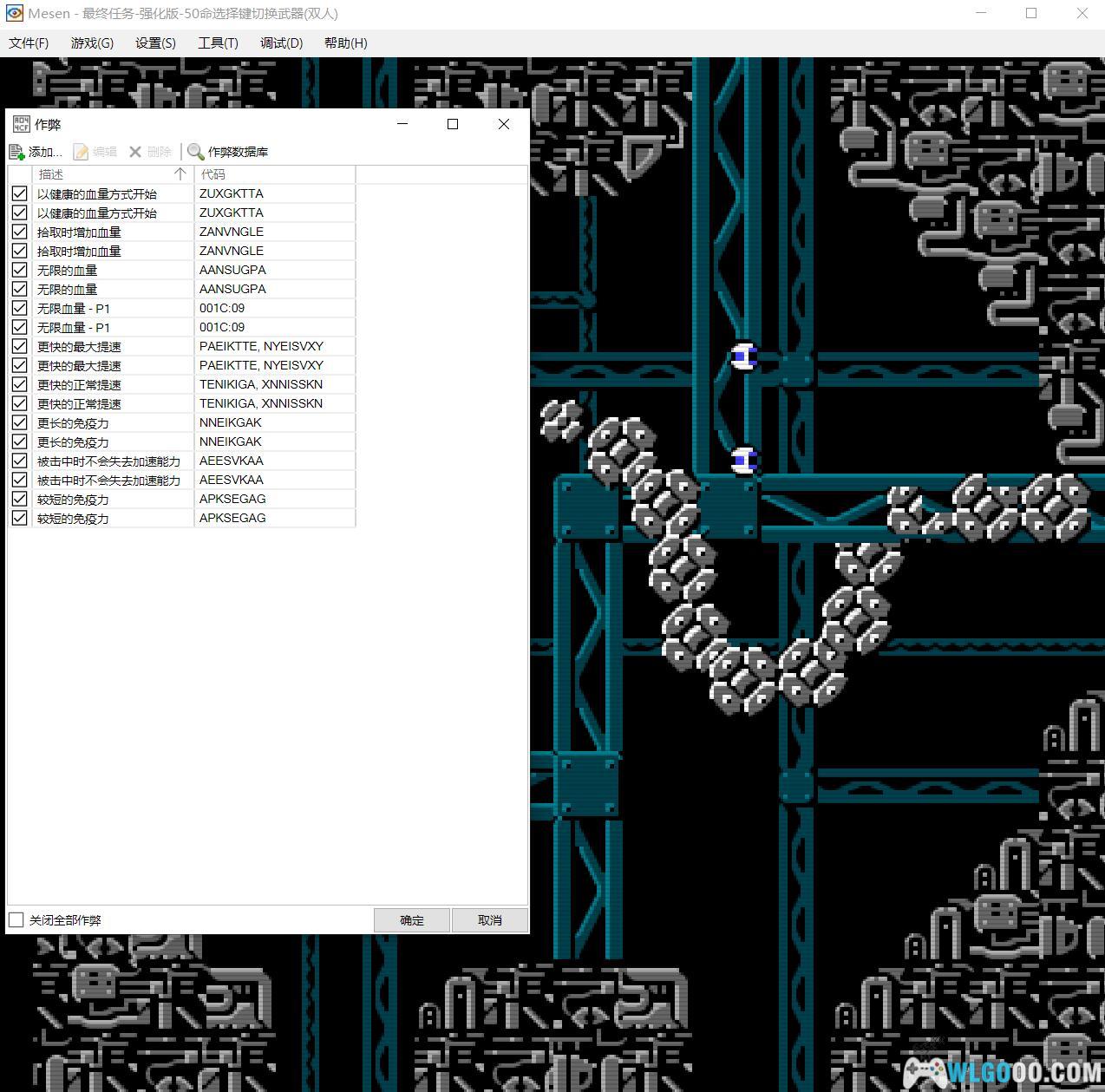Click the Edit (编辑) pencil icon
This screenshot has width=1105, height=1092.
tap(81, 152)
